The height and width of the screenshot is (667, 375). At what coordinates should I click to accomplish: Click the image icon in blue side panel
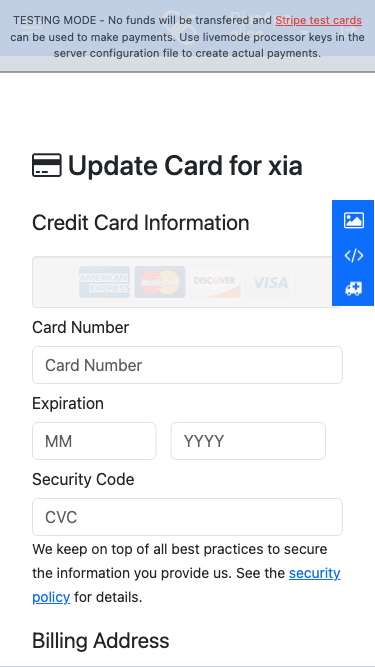coord(354,220)
